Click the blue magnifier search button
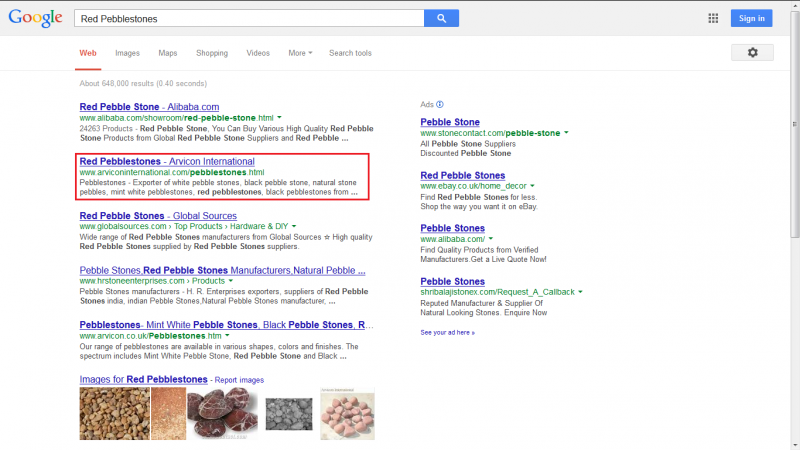The width and height of the screenshot is (800, 450). pos(441,18)
